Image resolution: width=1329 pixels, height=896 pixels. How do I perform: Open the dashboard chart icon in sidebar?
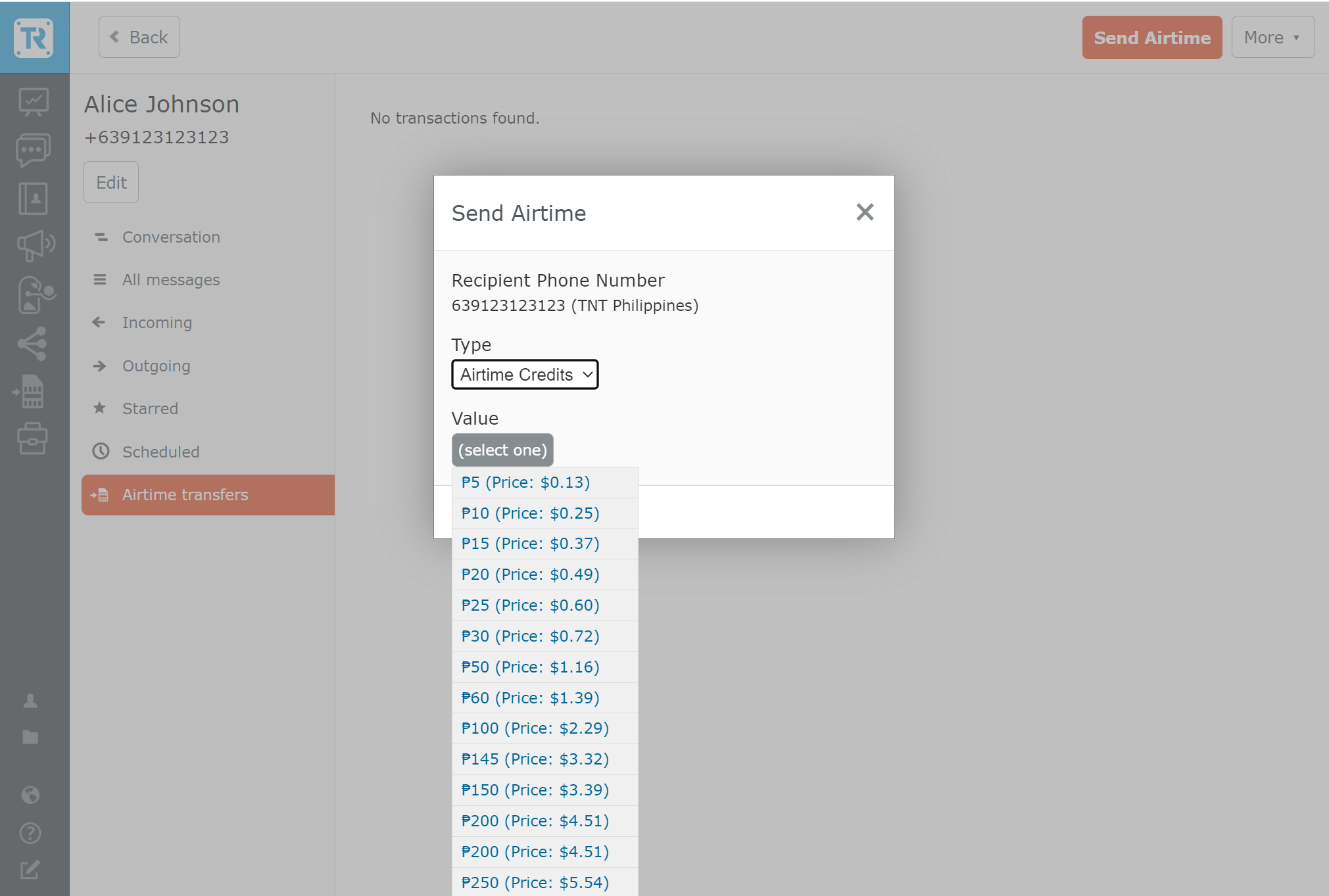click(x=33, y=103)
